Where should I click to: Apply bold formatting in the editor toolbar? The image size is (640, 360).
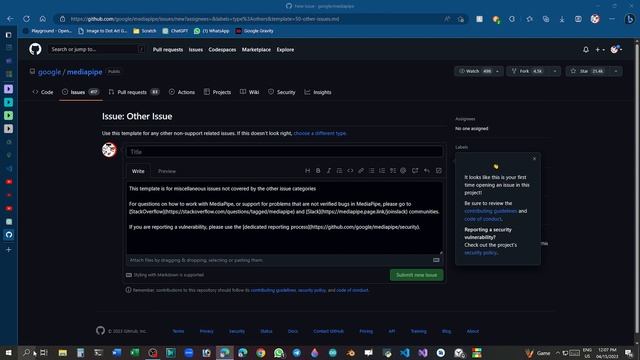(x=318, y=171)
